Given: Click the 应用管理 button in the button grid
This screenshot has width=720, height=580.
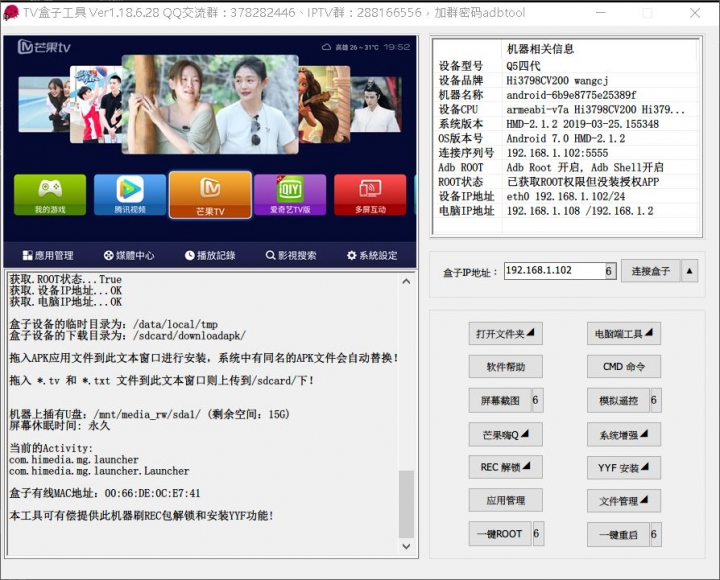Looking at the screenshot, I should [x=505, y=501].
